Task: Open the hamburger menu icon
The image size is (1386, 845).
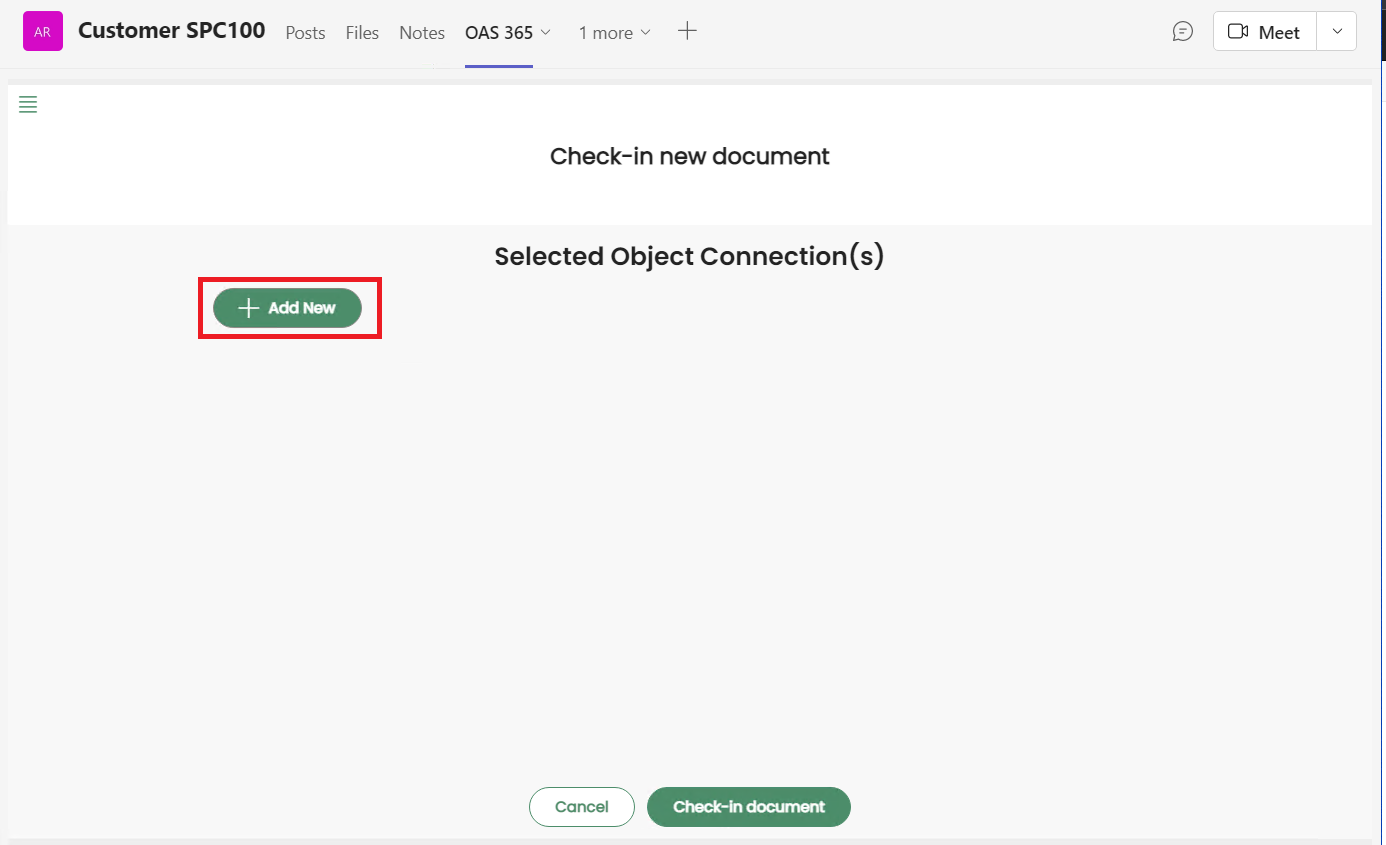Action: pos(28,105)
